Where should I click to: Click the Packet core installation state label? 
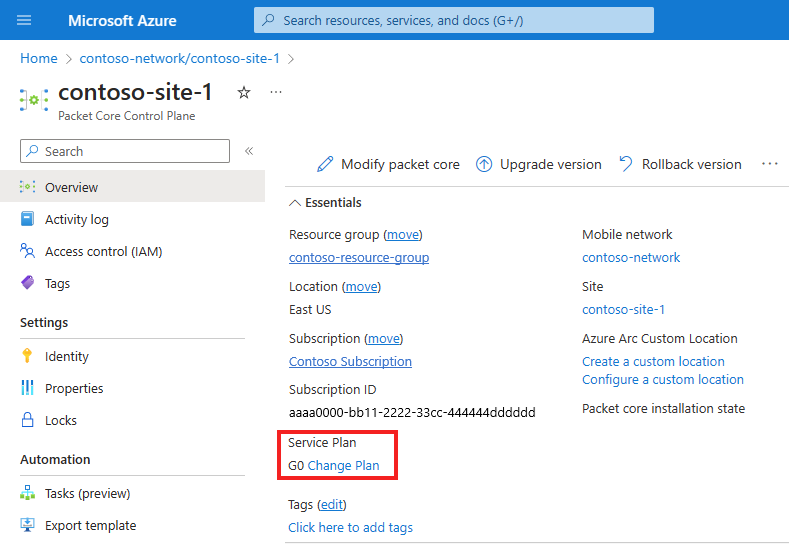tap(663, 409)
